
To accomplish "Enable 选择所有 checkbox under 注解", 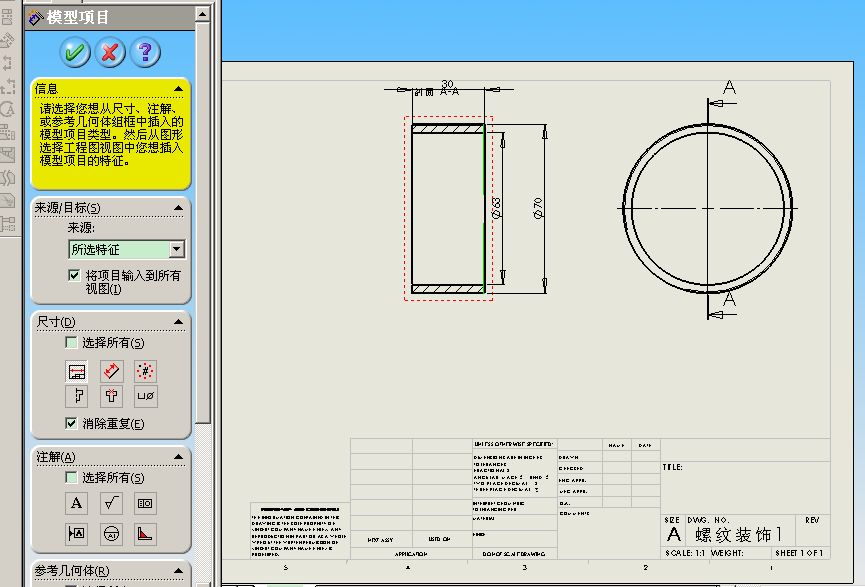I will [x=71, y=477].
